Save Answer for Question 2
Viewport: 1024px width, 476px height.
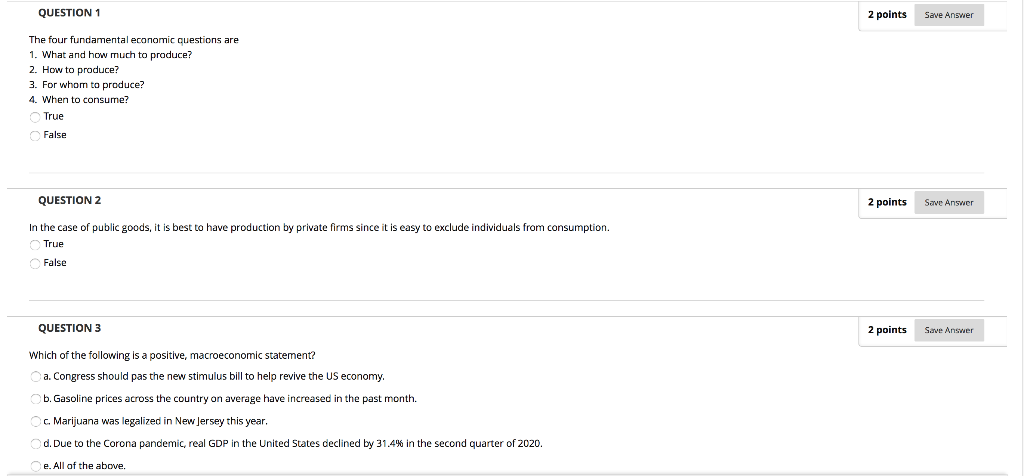click(x=949, y=202)
